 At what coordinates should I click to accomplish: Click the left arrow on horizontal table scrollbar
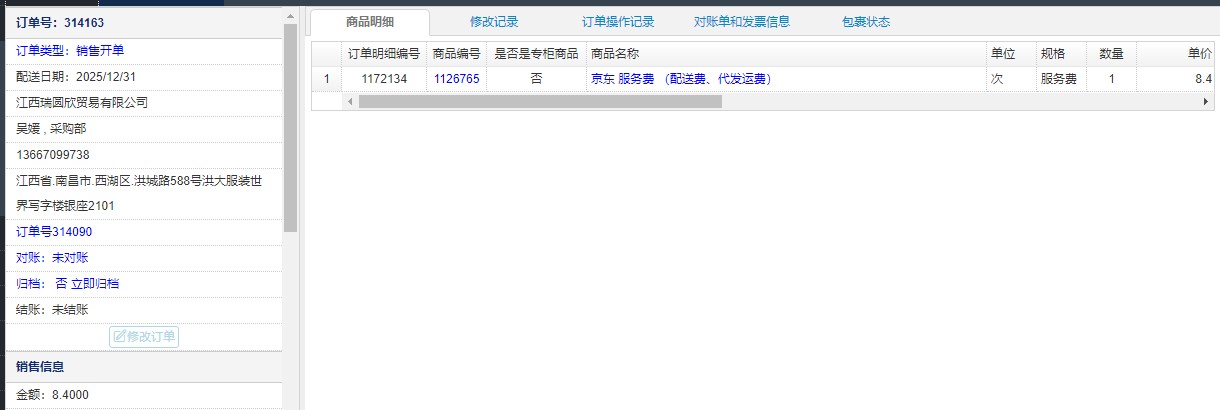point(350,101)
